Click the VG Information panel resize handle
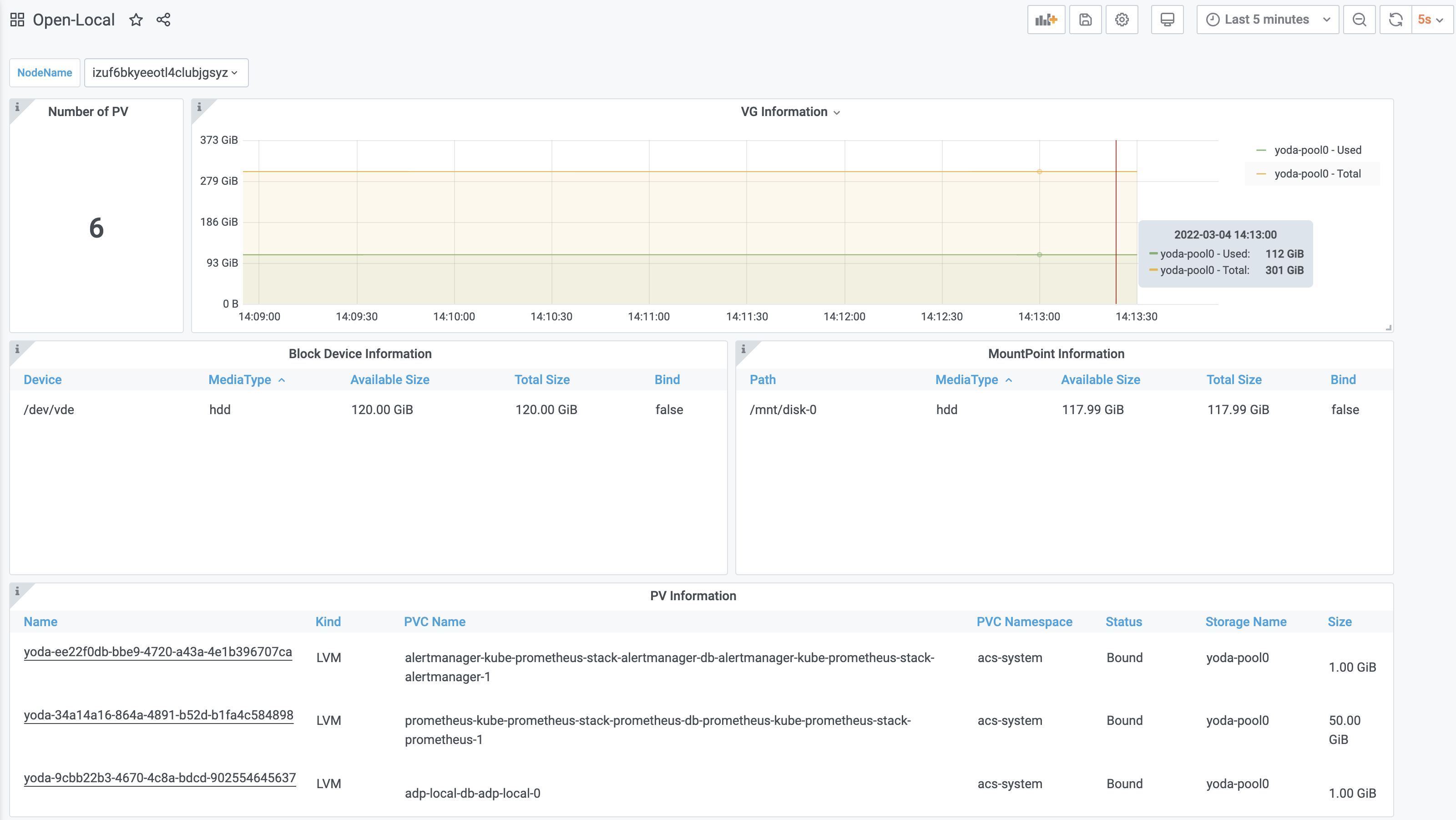 tap(1388, 328)
